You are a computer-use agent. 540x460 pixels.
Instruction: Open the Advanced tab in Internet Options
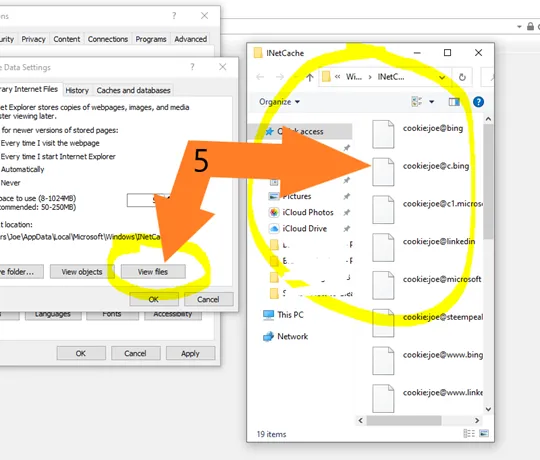190,39
